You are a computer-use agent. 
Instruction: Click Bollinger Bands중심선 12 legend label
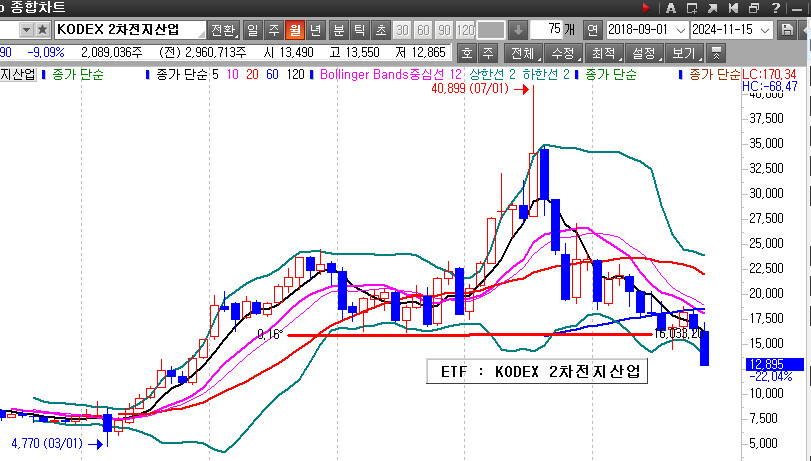(x=391, y=74)
